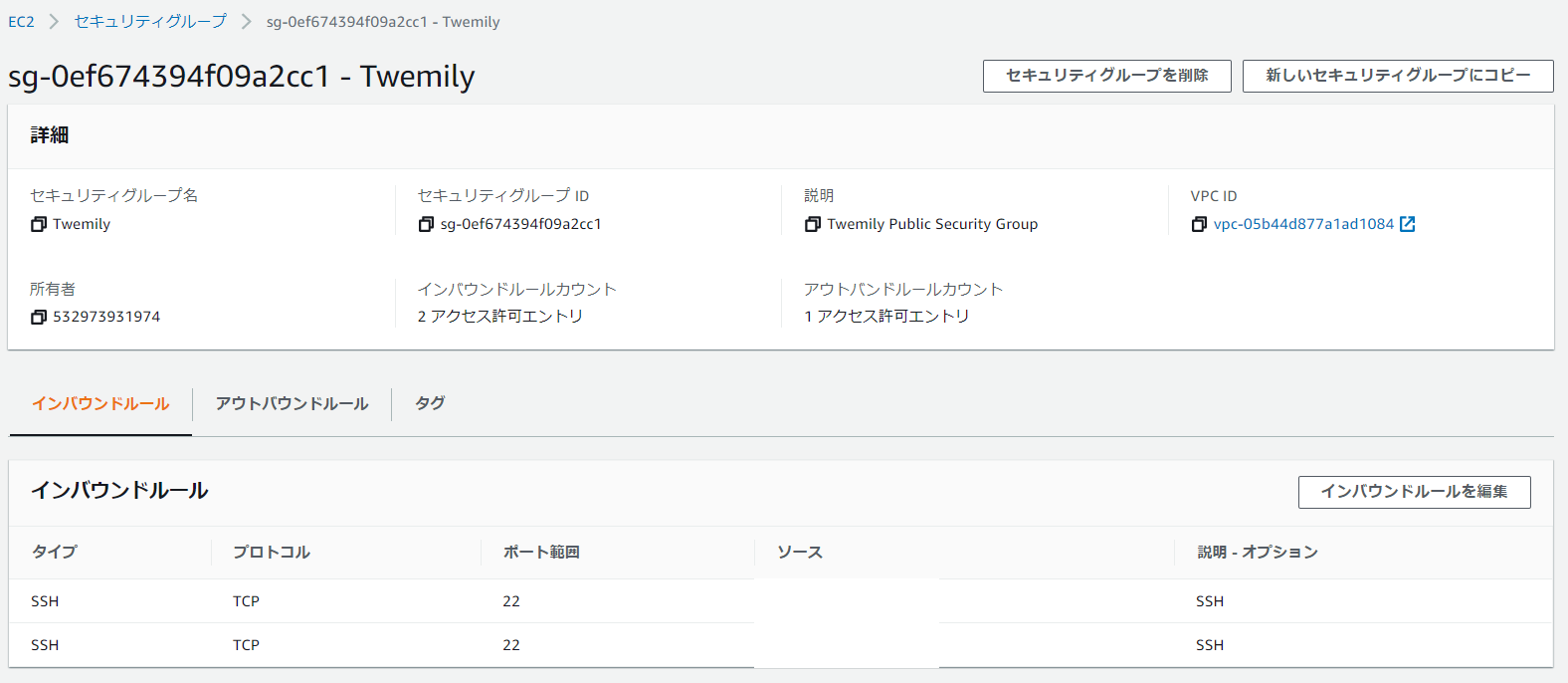Select the インバウンドルール tab
The height and width of the screenshot is (683, 1568).
coord(100,403)
